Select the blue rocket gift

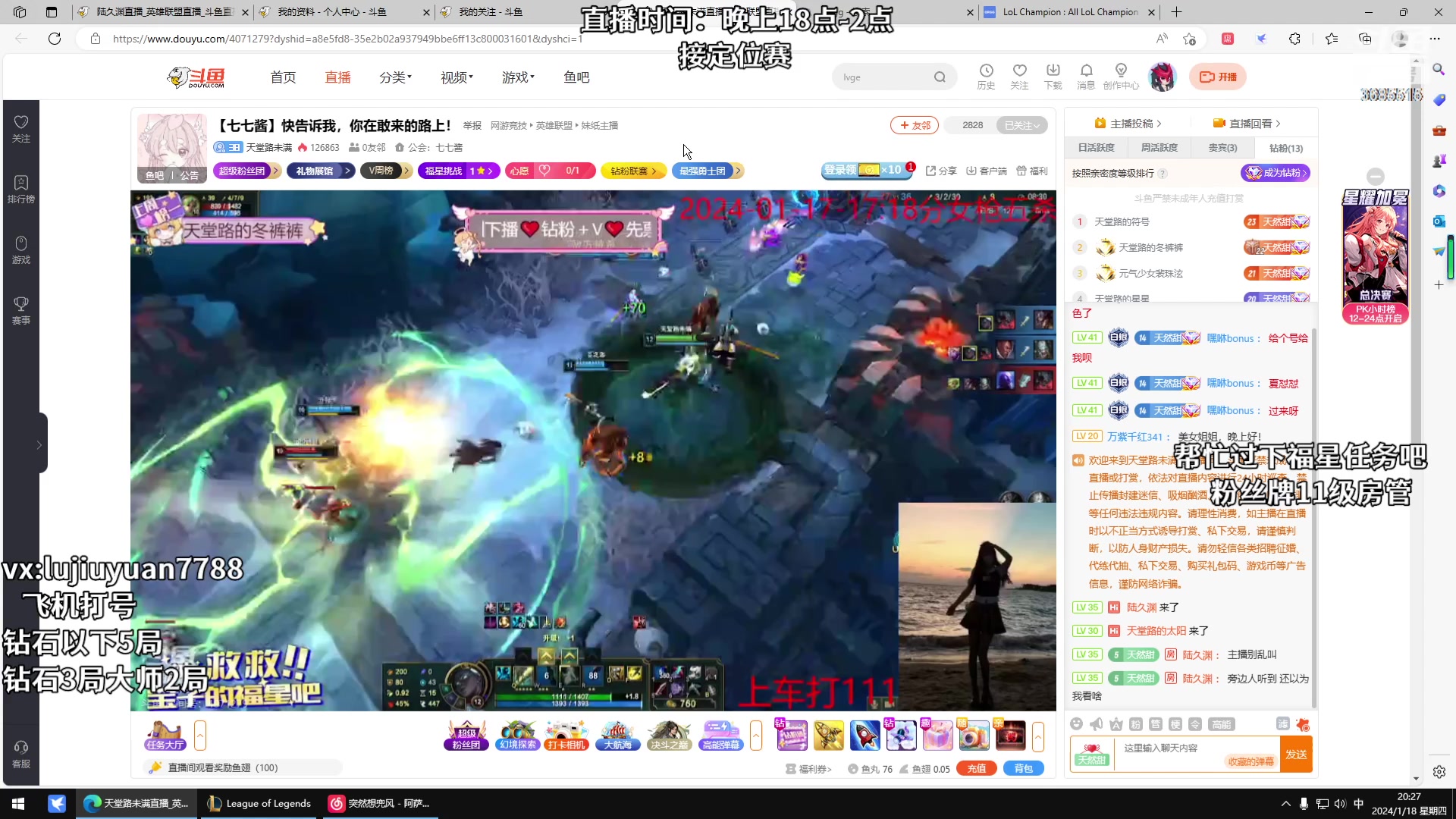pyautogui.click(x=864, y=736)
